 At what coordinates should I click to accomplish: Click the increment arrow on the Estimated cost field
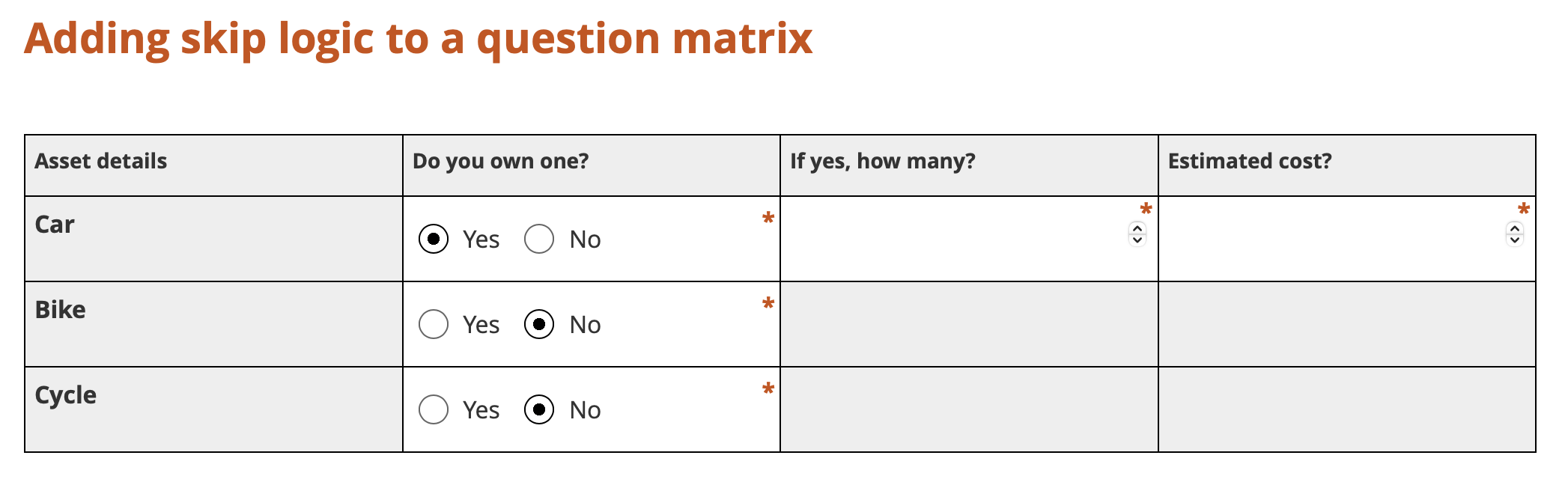coord(1515,227)
